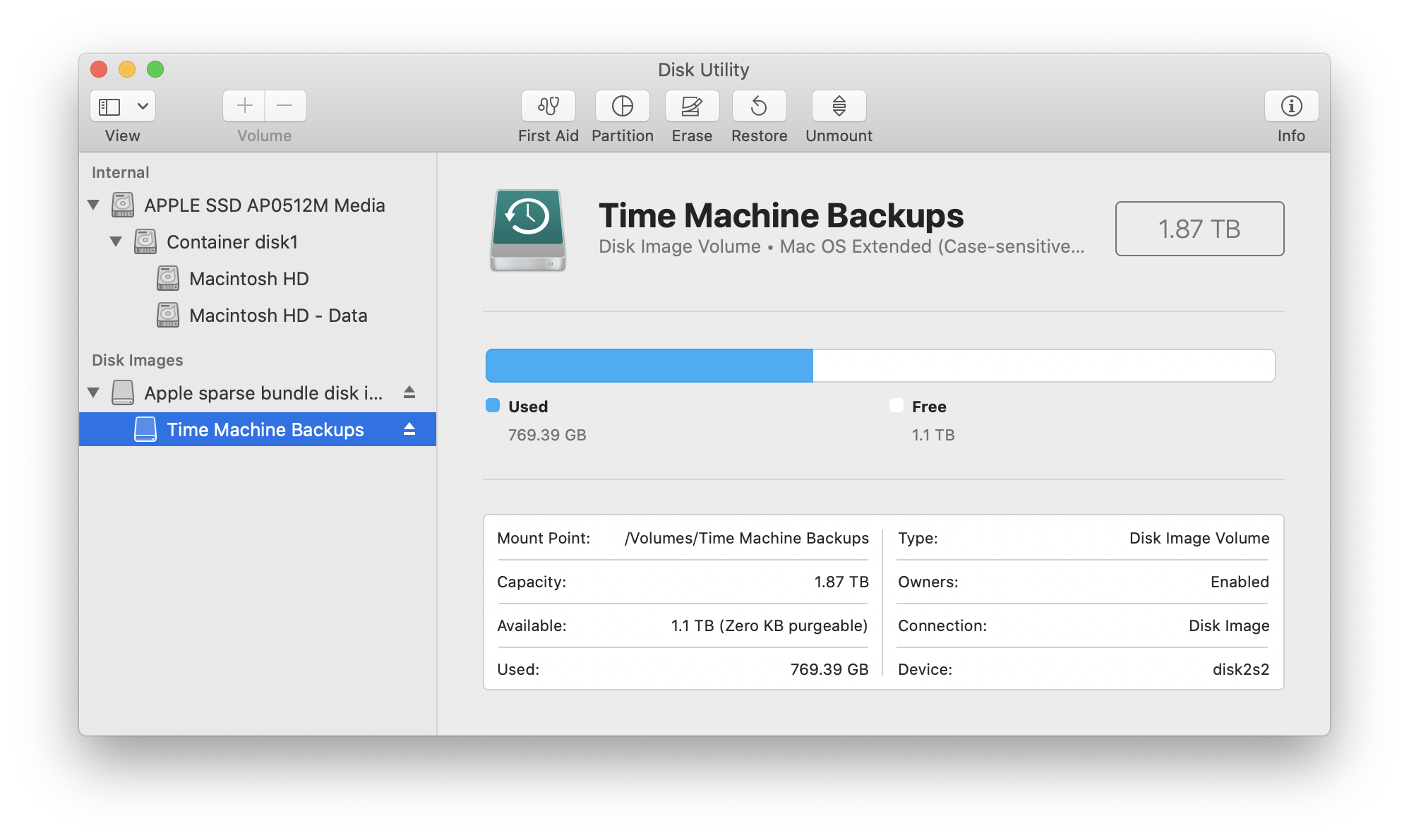
Task: Unmount the selected volume from toolbar
Action: point(839,107)
